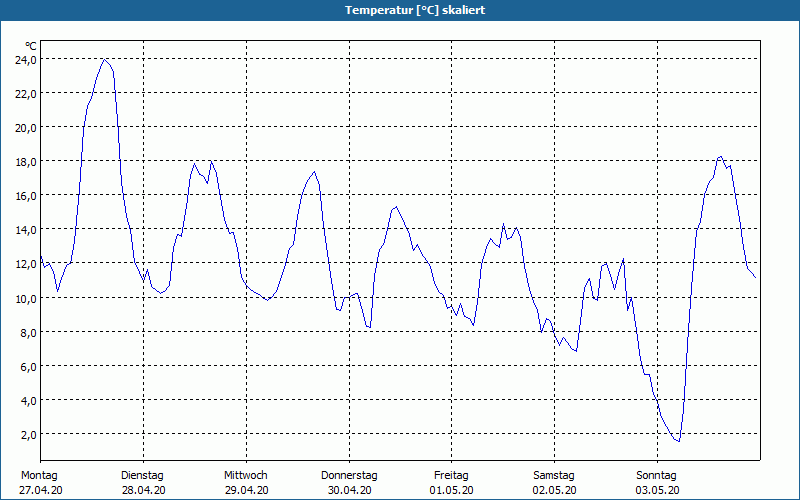Viewport: 800px width, 500px height.
Task: Click the curve's lowest point near 1.5 °C
Action: 679,441
